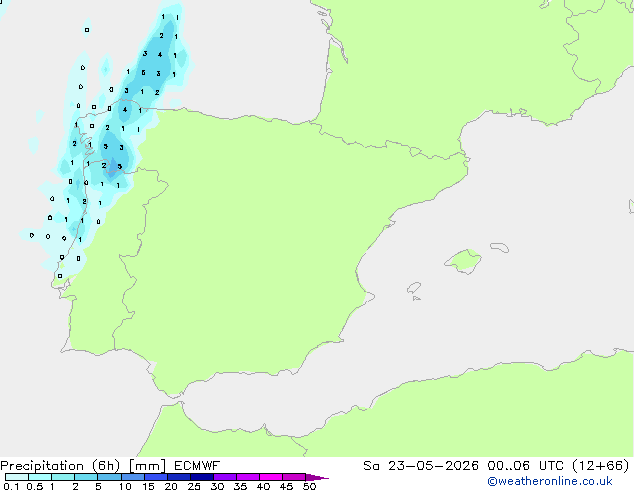This screenshot has width=634, height=490.
Task: Open the weatheronline.co.uk link
Action: click(x=550, y=481)
